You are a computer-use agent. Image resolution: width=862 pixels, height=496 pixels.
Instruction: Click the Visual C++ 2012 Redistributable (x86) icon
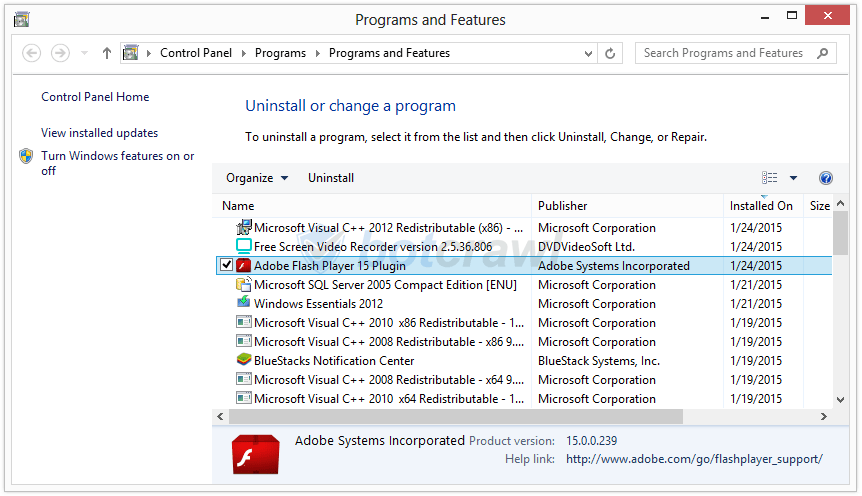click(244, 227)
